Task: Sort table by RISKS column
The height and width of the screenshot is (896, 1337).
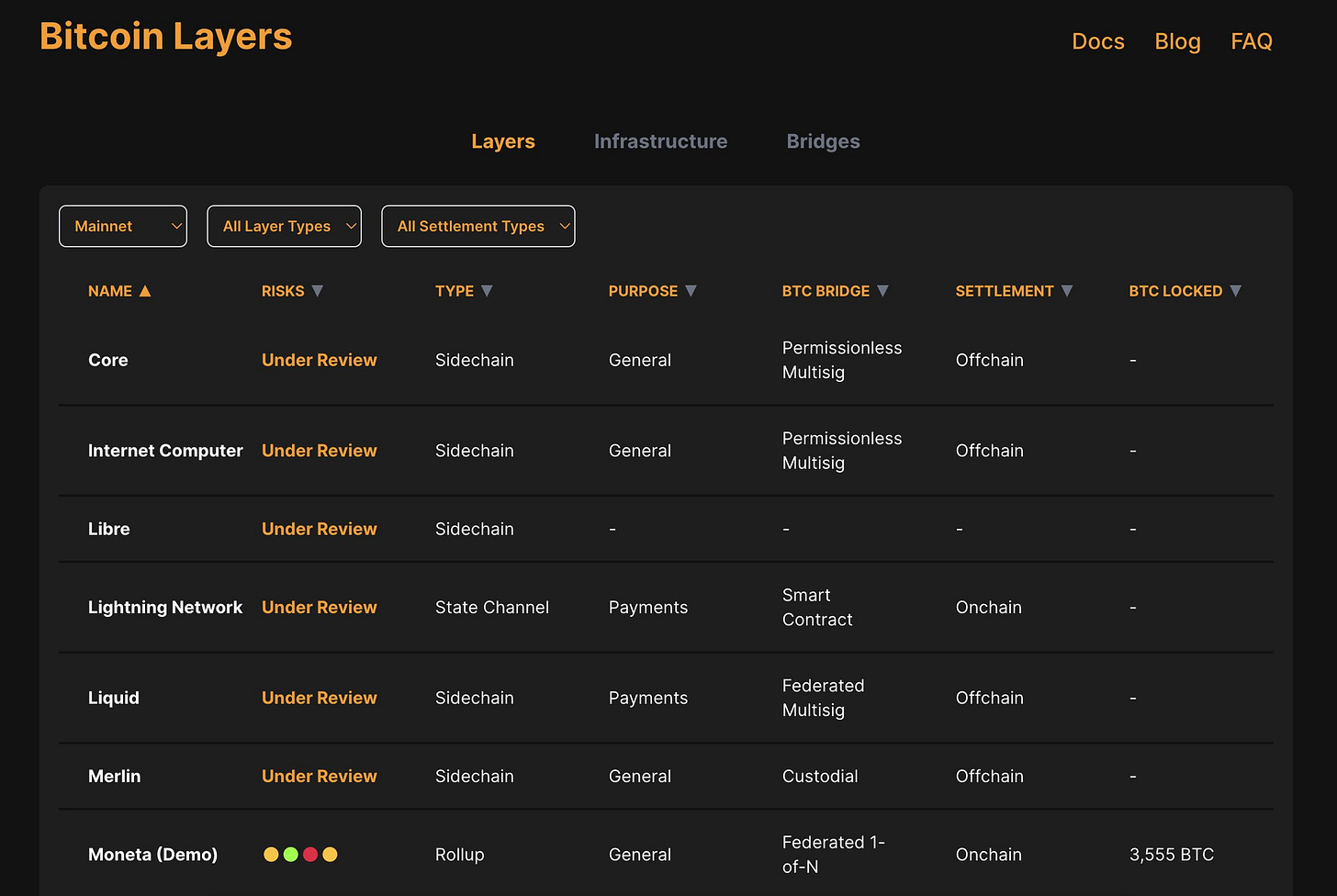Action: coord(292,291)
